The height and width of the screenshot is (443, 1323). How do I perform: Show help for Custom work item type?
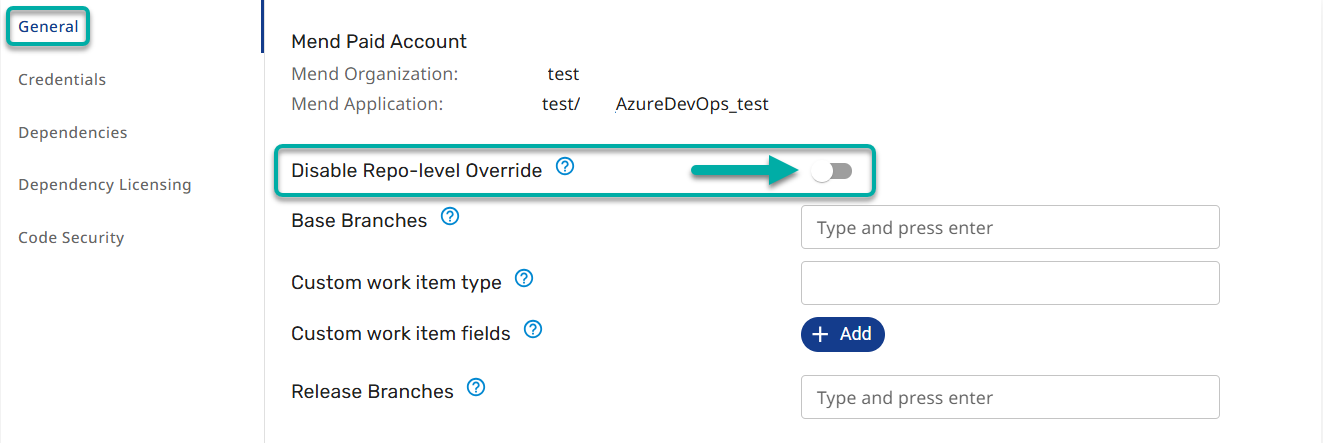click(524, 279)
